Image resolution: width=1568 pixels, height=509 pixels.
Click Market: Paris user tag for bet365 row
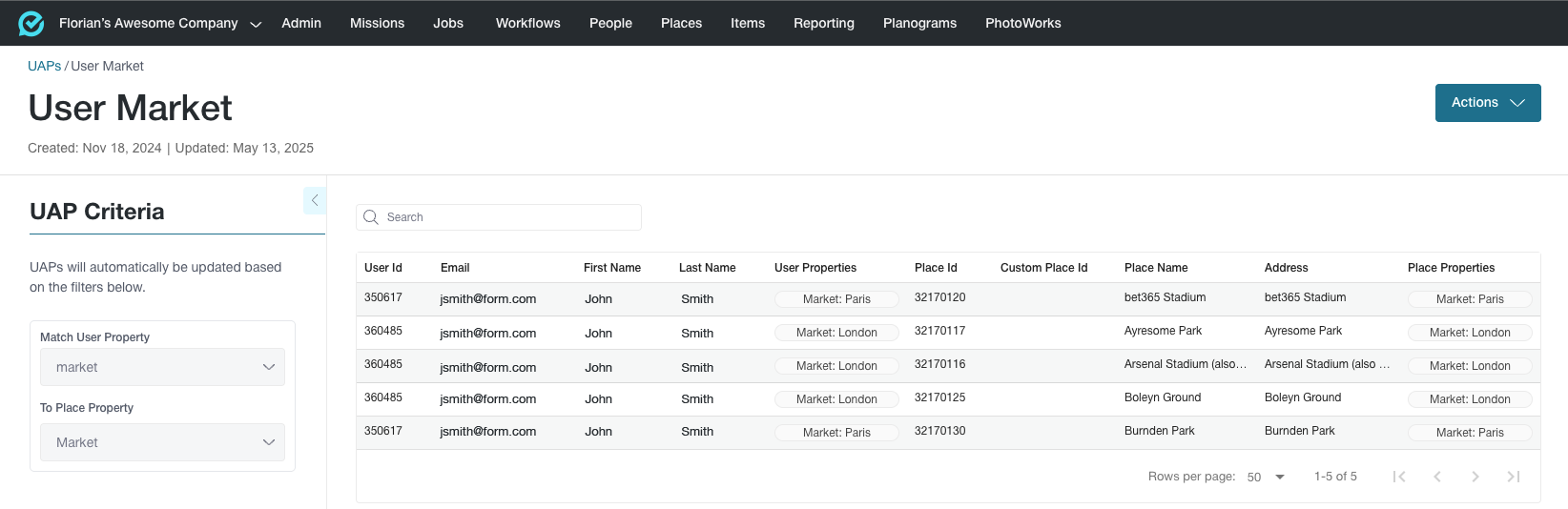[x=836, y=299]
